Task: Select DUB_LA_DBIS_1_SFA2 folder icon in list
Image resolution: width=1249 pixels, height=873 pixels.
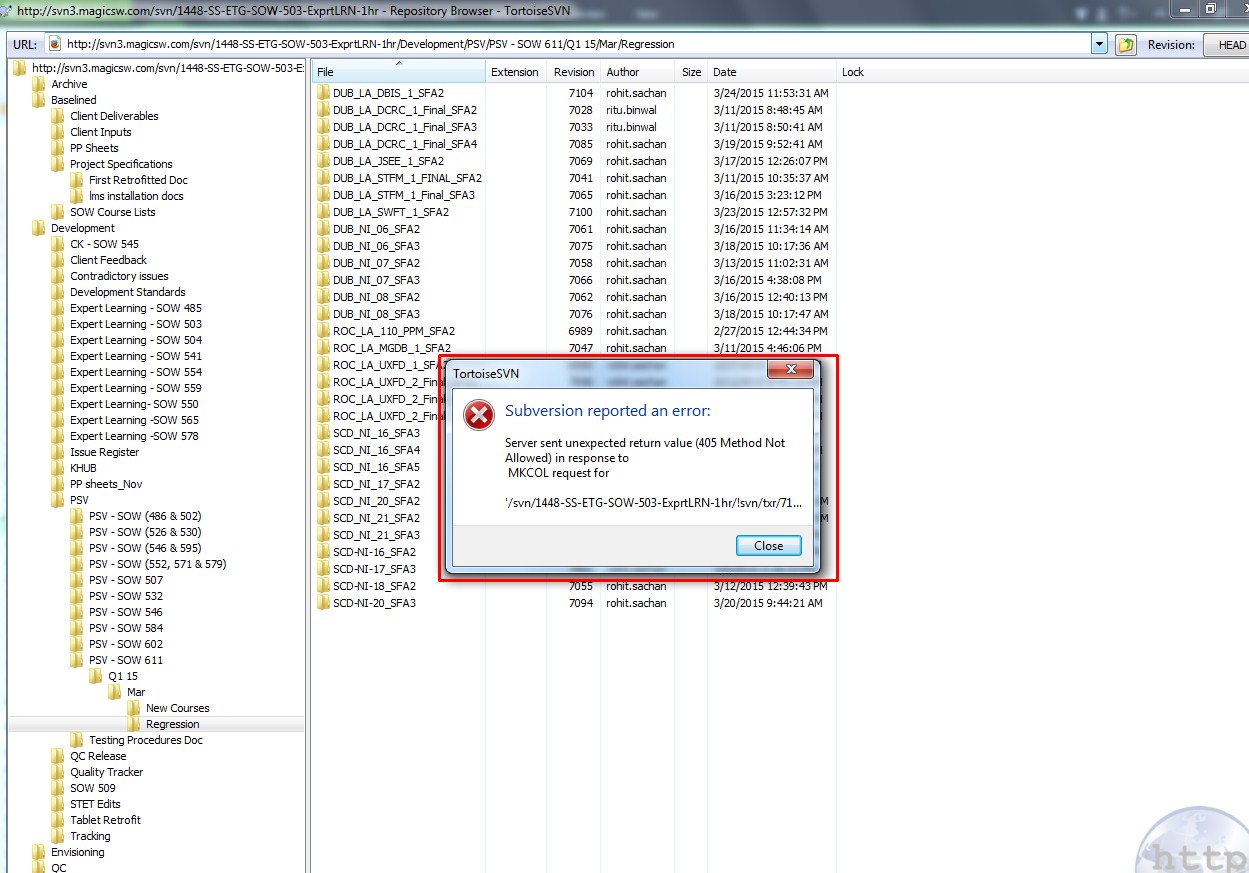Action: click(x=323, y=93)
